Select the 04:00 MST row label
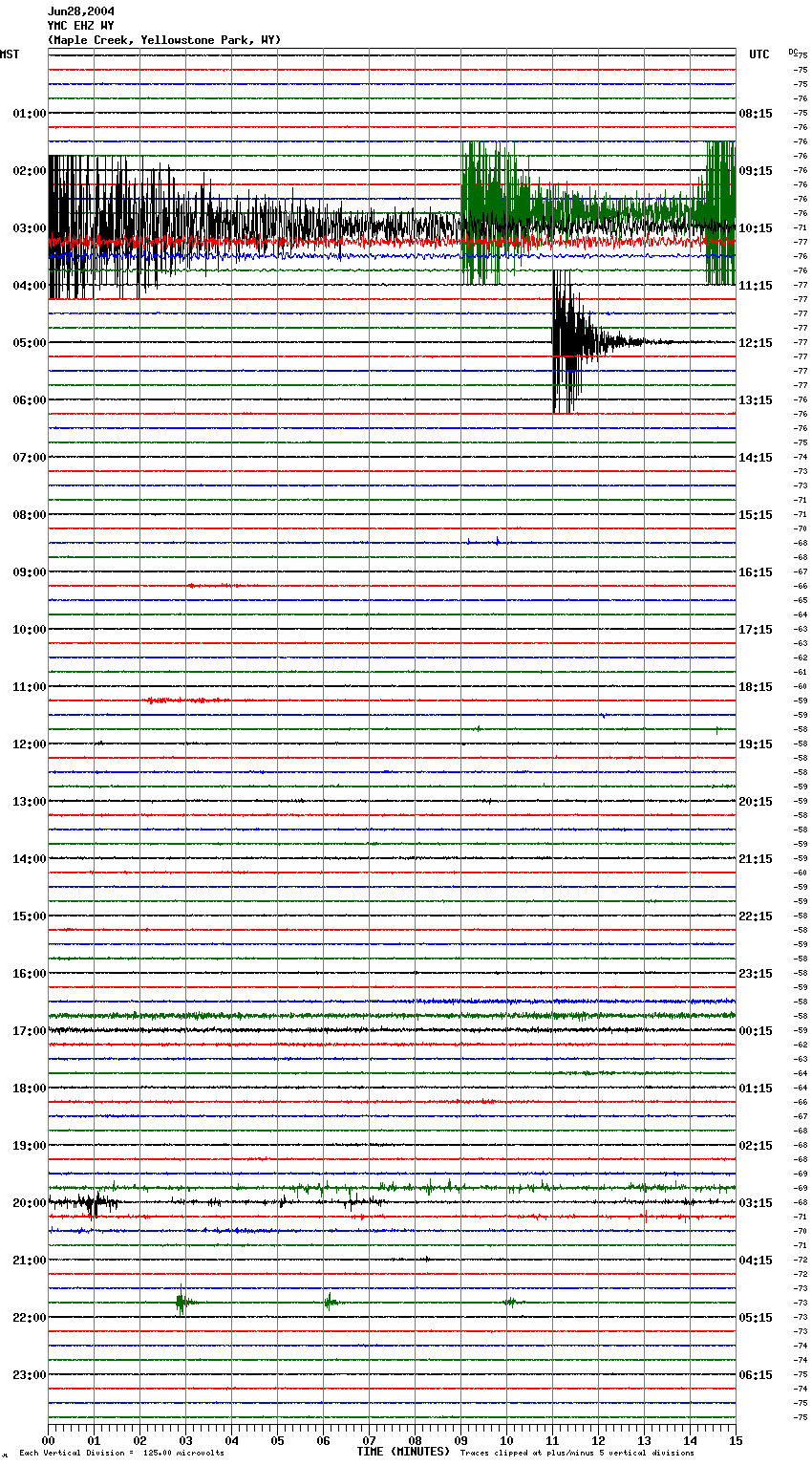This screenshot has height=1466, width=812. click(x=30, y=285)
